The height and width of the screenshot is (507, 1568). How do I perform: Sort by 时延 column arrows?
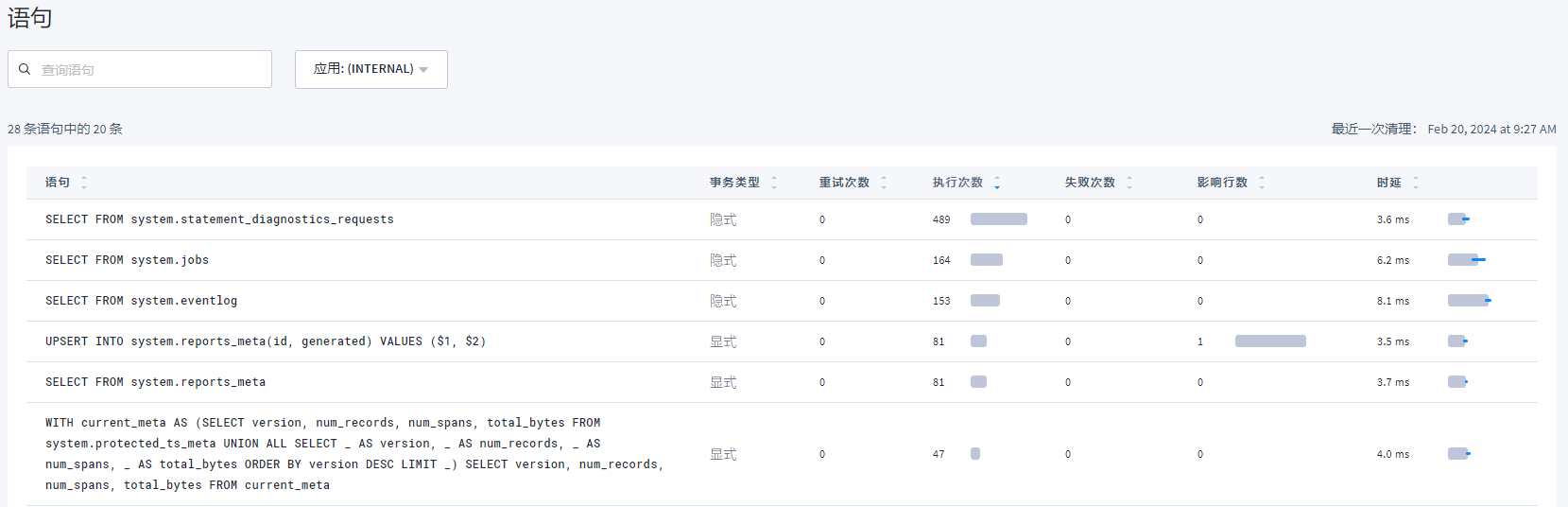1416,183
